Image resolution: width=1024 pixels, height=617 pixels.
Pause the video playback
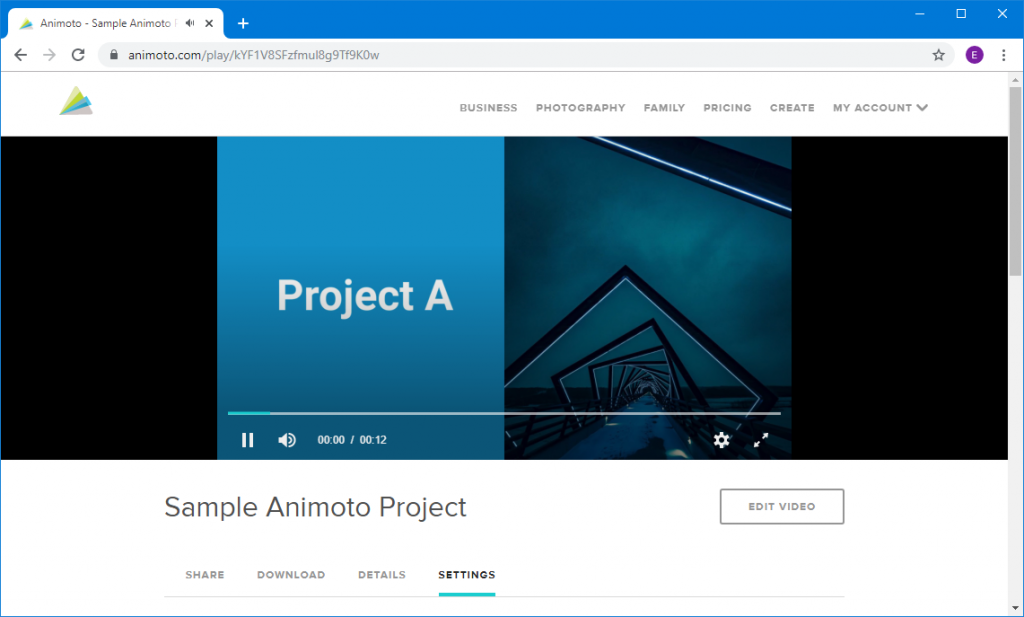click(x=247, y=440)
